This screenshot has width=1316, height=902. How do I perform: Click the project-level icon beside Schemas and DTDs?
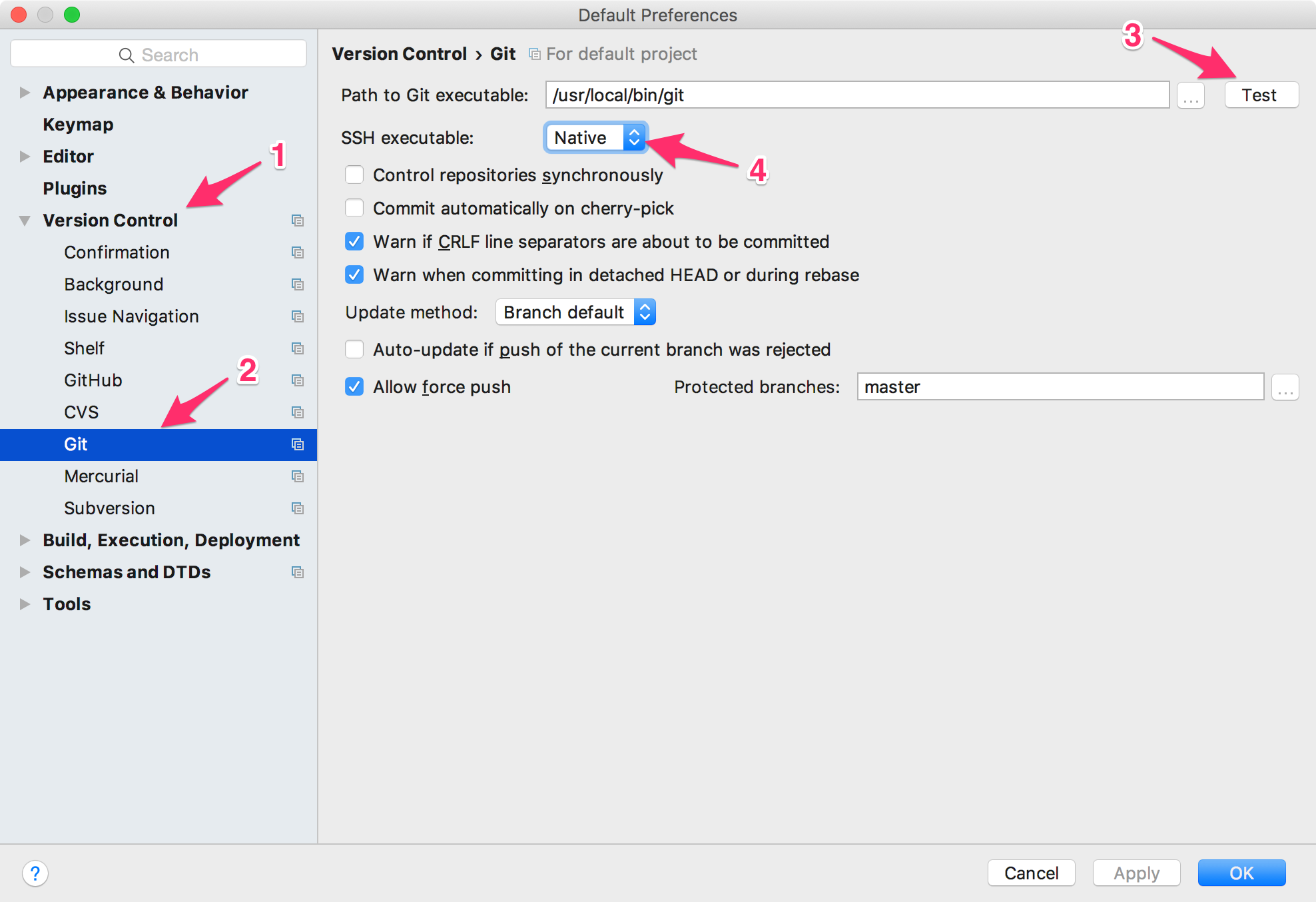pyautogui.click(x=298, y=572)
